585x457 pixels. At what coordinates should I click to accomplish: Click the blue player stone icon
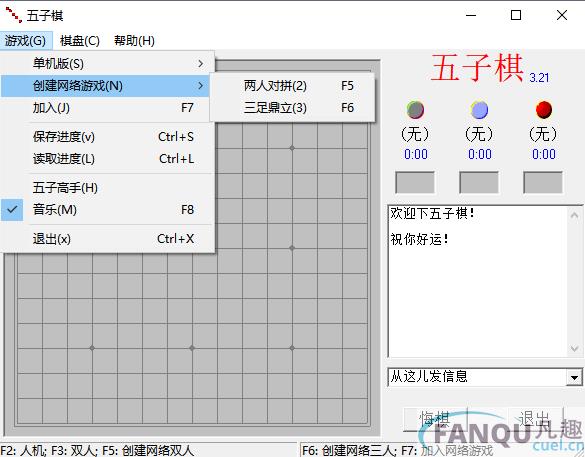479,110
